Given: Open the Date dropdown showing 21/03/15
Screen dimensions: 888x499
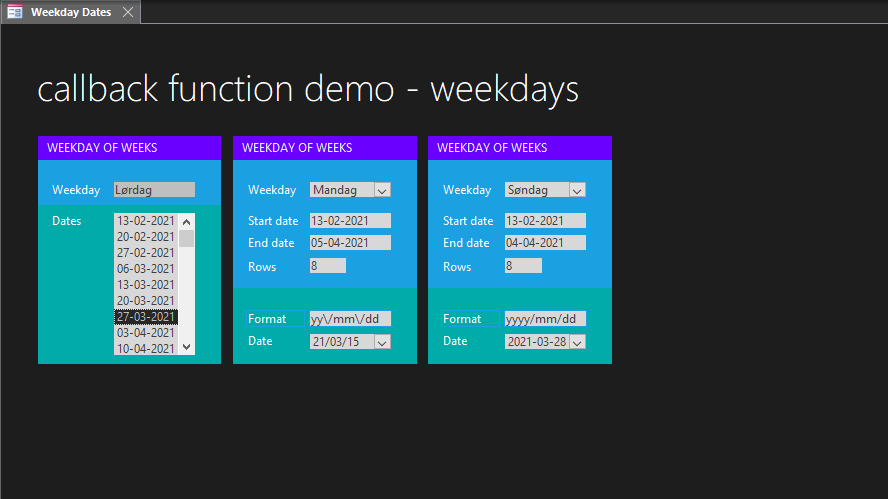Looking at the screenshot, I should 382,342.
